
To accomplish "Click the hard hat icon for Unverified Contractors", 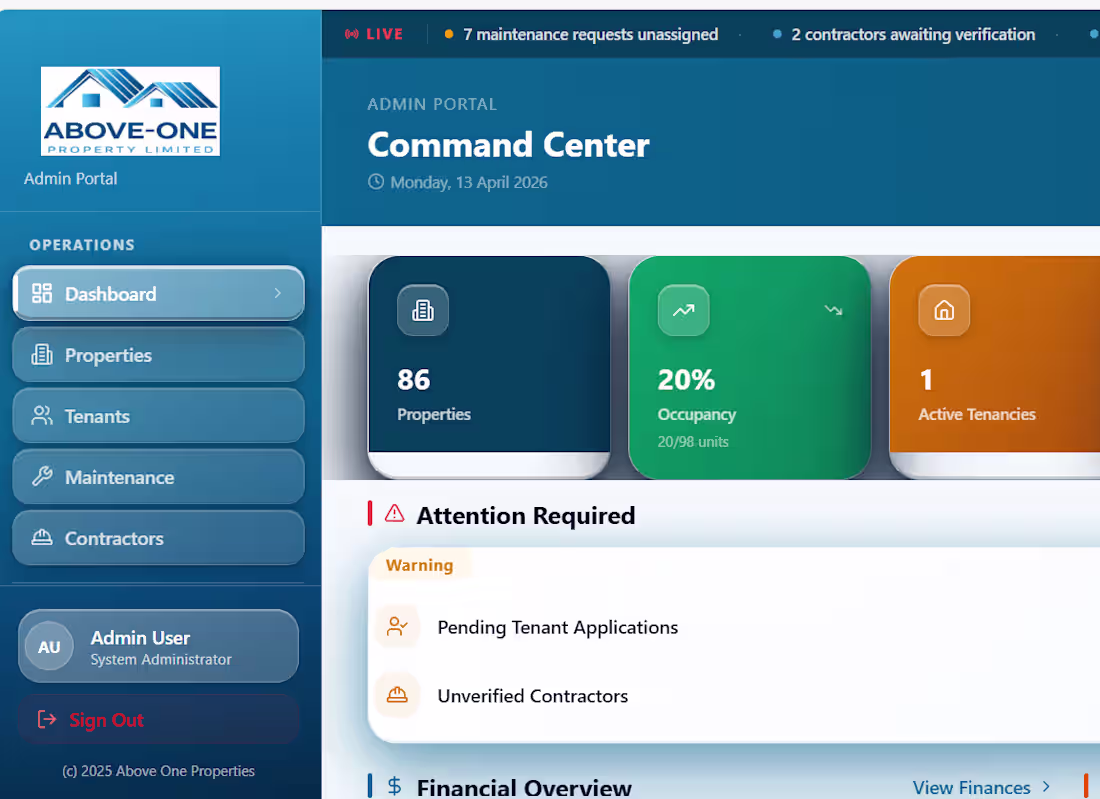I will coord(397,694).
